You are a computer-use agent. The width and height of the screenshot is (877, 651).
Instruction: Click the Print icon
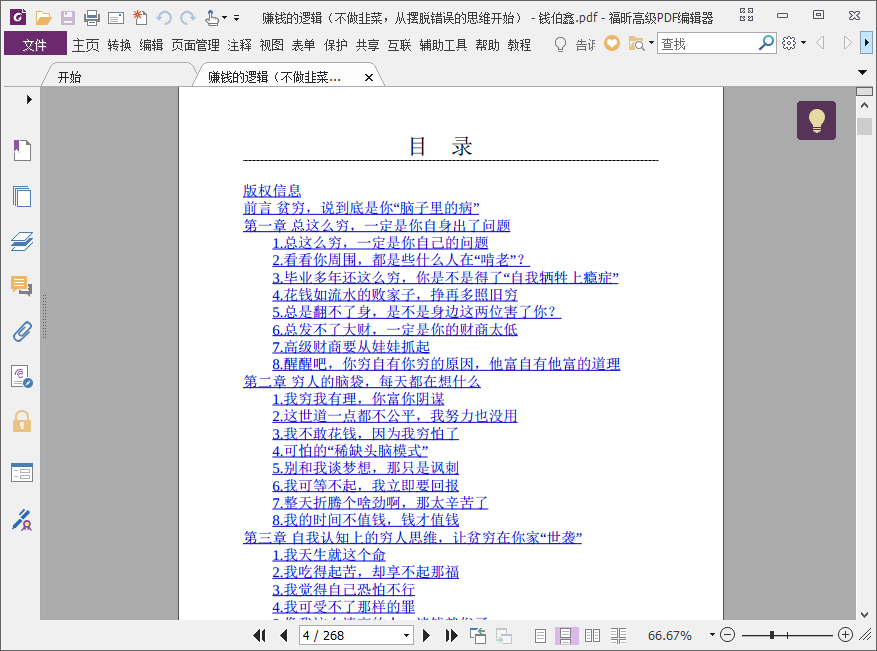[x=92, y=18]
